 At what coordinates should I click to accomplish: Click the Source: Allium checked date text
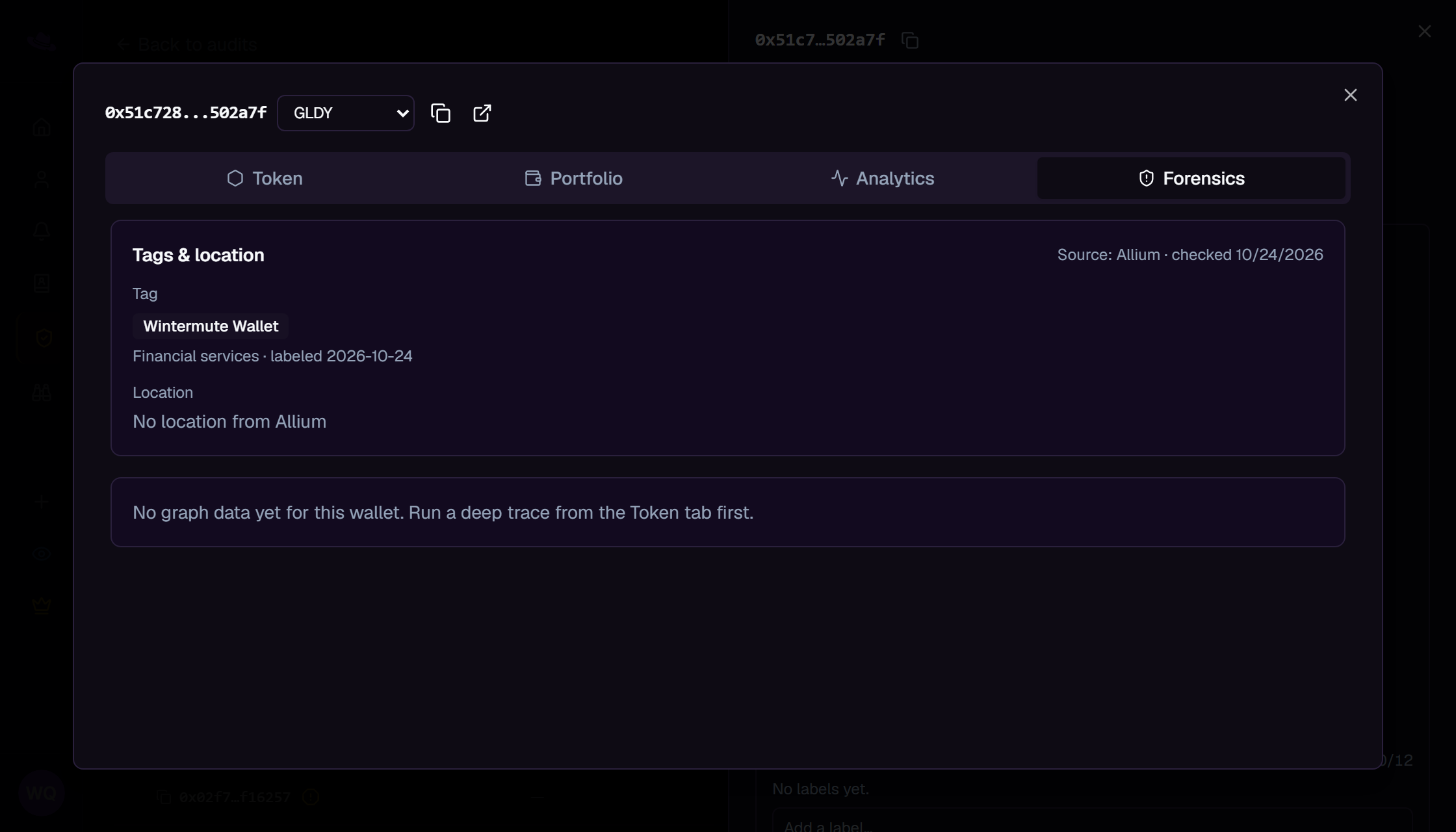1190,255
